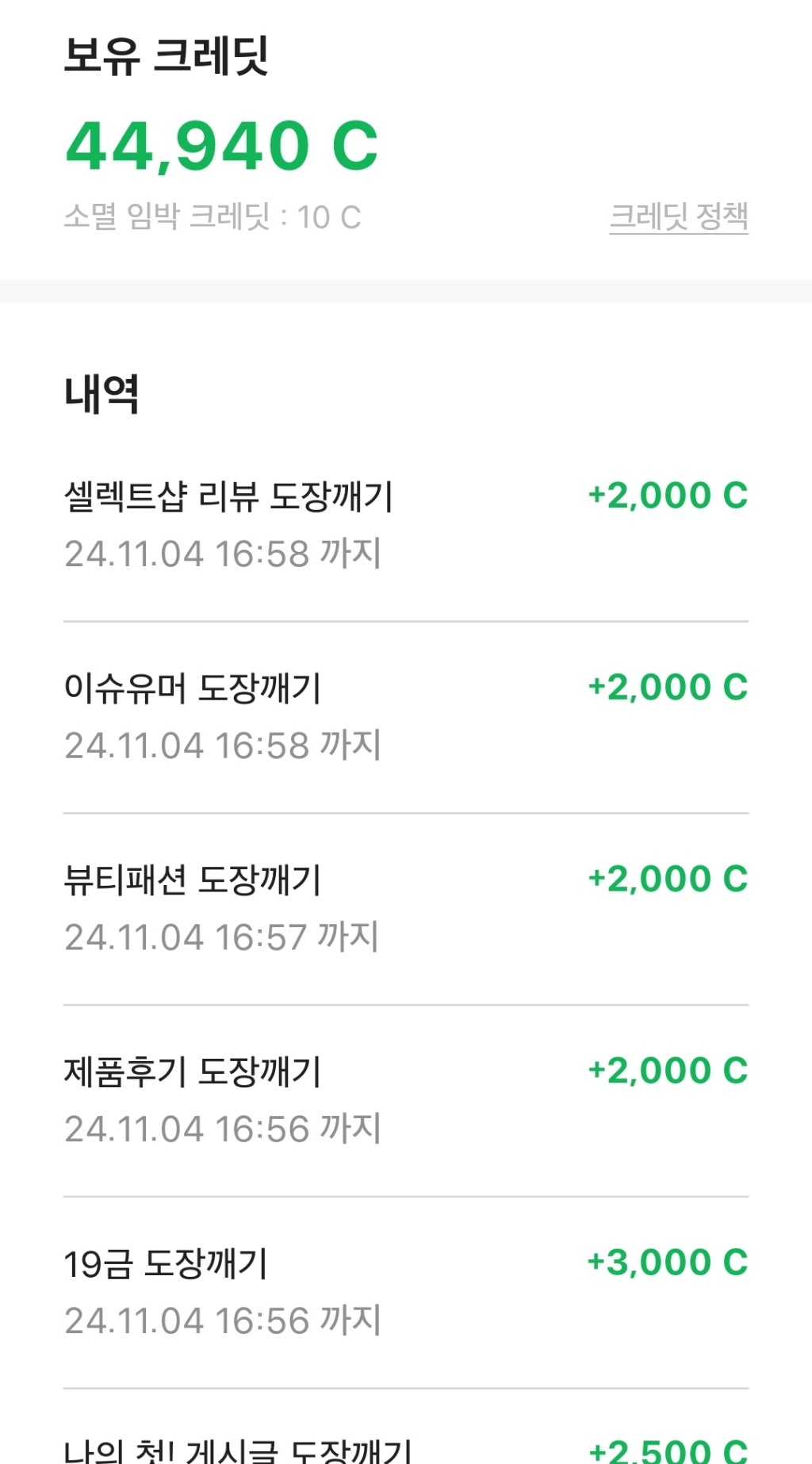Tap the expiry date under 이슈유머 도장깨기
Viewport: 812px width, 1464px height.
coord(223,745)
